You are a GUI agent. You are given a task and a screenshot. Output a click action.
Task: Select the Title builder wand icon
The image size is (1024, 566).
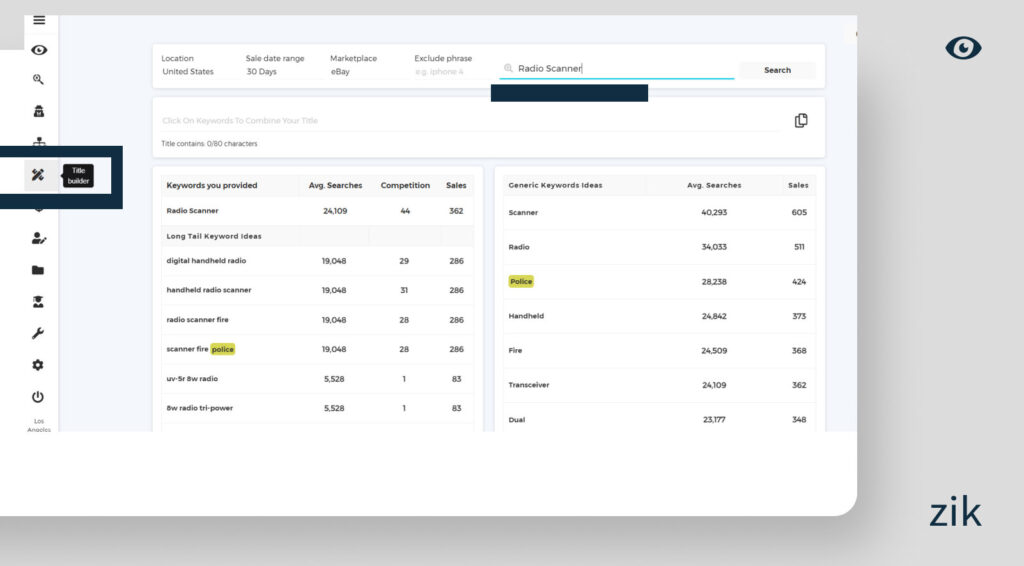pyautogui.click(x=38, y=176)
